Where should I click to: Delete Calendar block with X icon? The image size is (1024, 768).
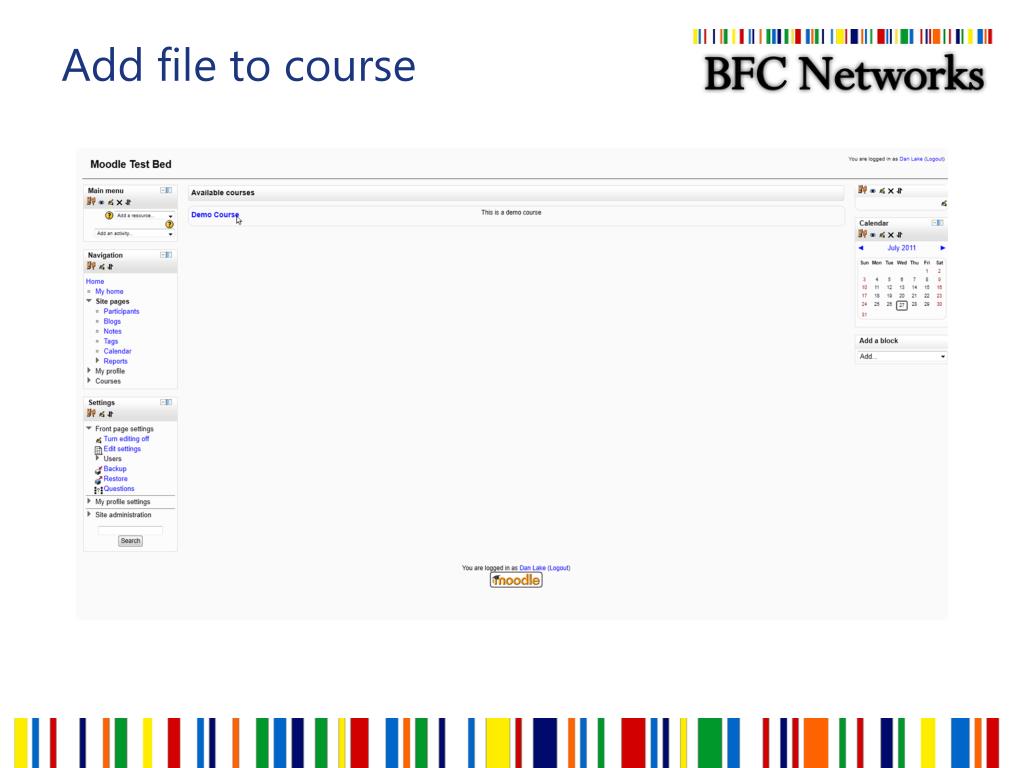[x=891, y=235]
